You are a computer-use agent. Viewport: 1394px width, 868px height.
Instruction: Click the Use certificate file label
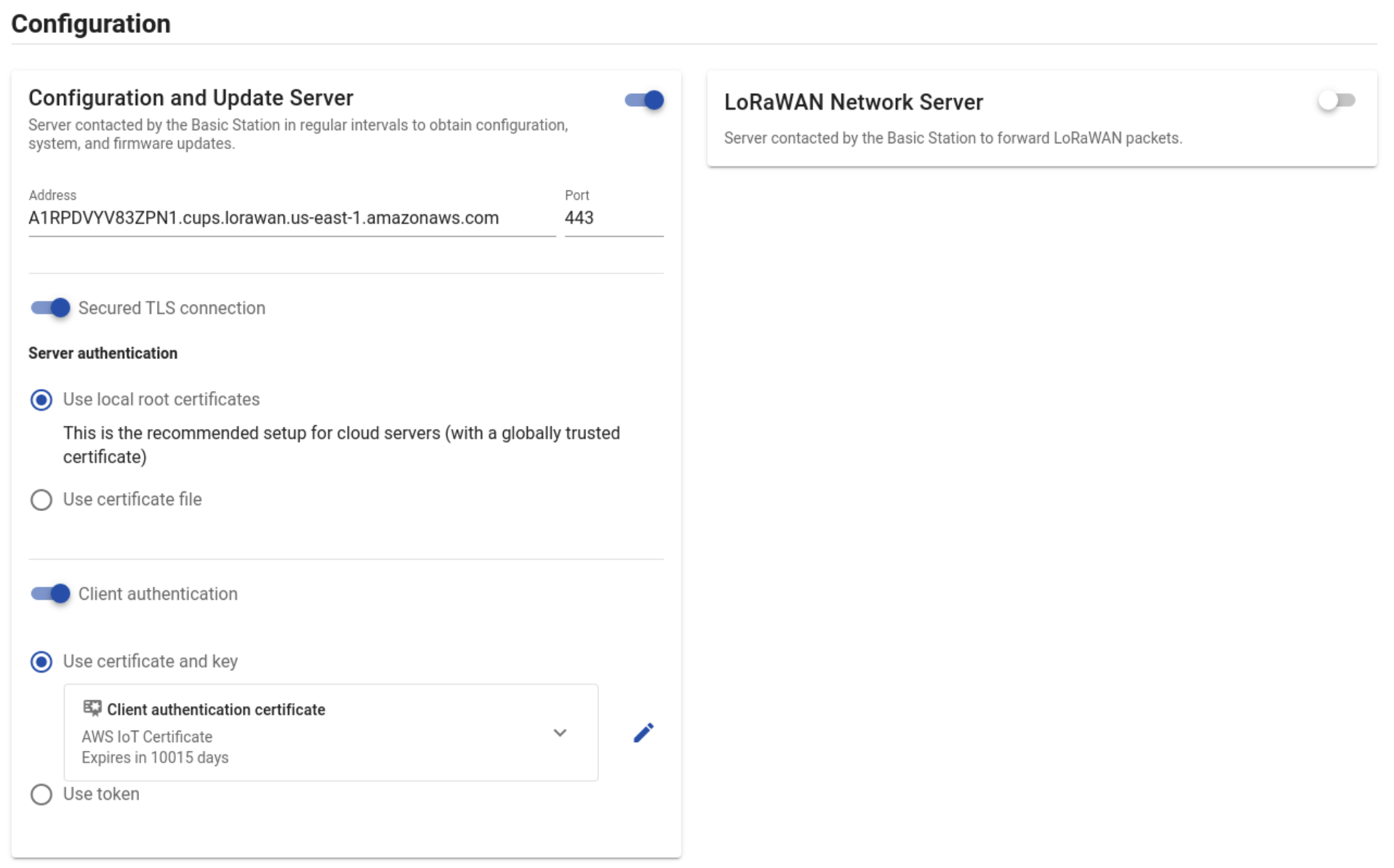pos(132,499)
